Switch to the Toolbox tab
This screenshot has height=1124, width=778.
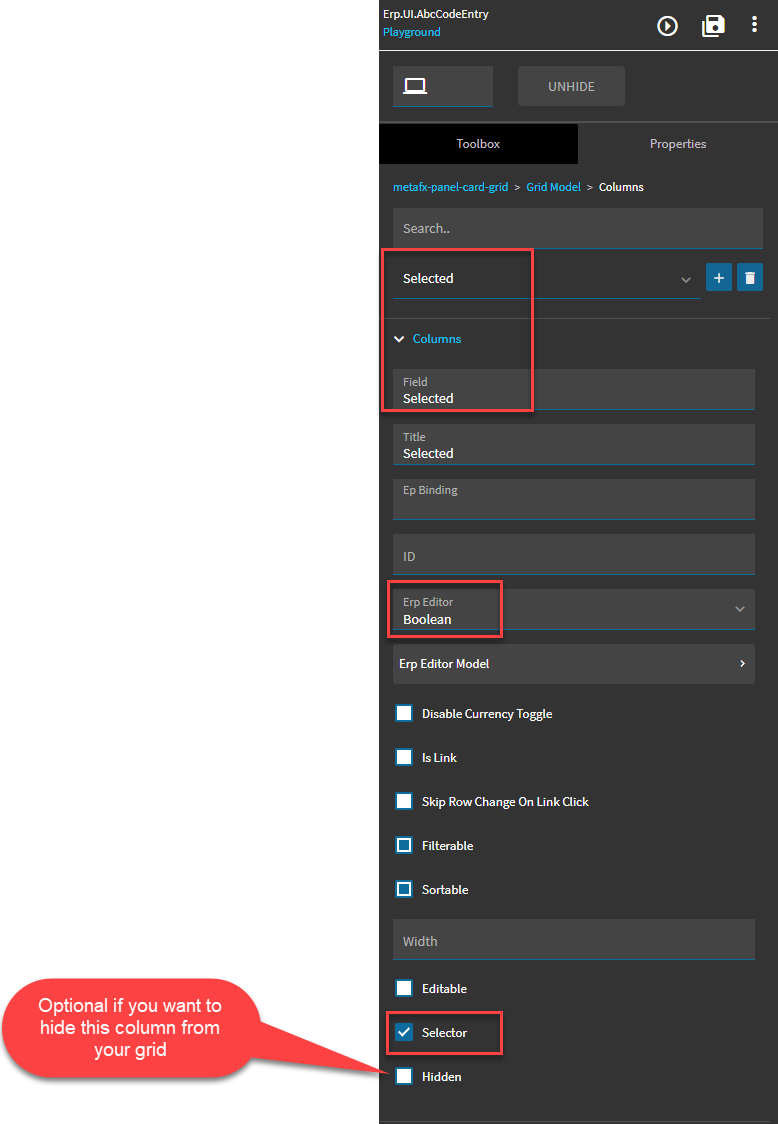coord(478,144)
